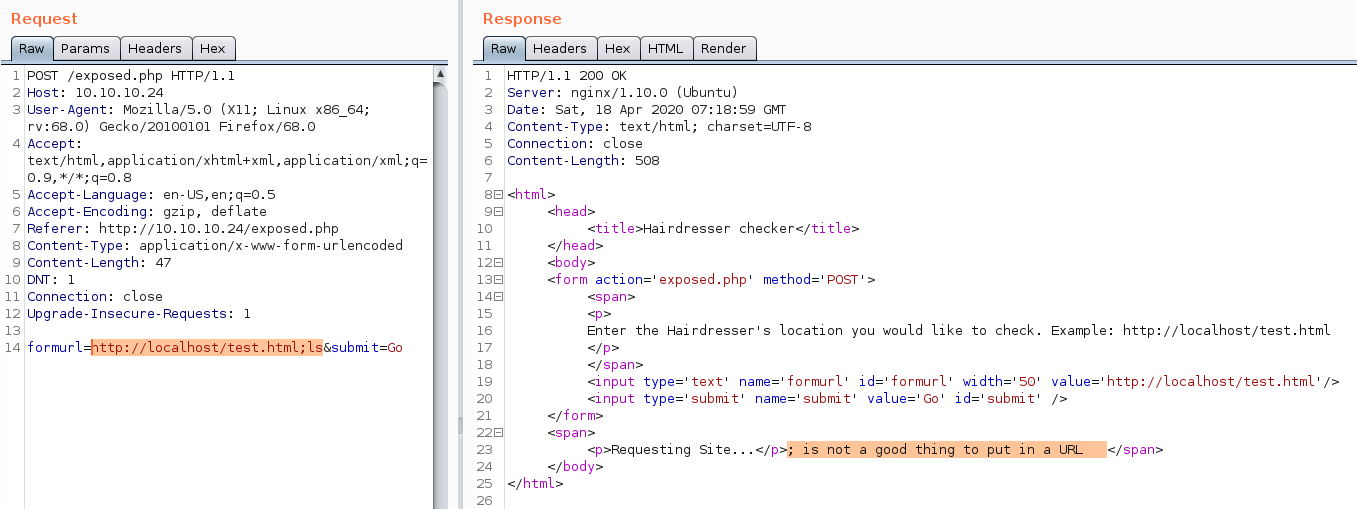The height and width of the screenshot is (509, 1357).
Task: Collapse the <html> block at line 8
Action: 497,194
